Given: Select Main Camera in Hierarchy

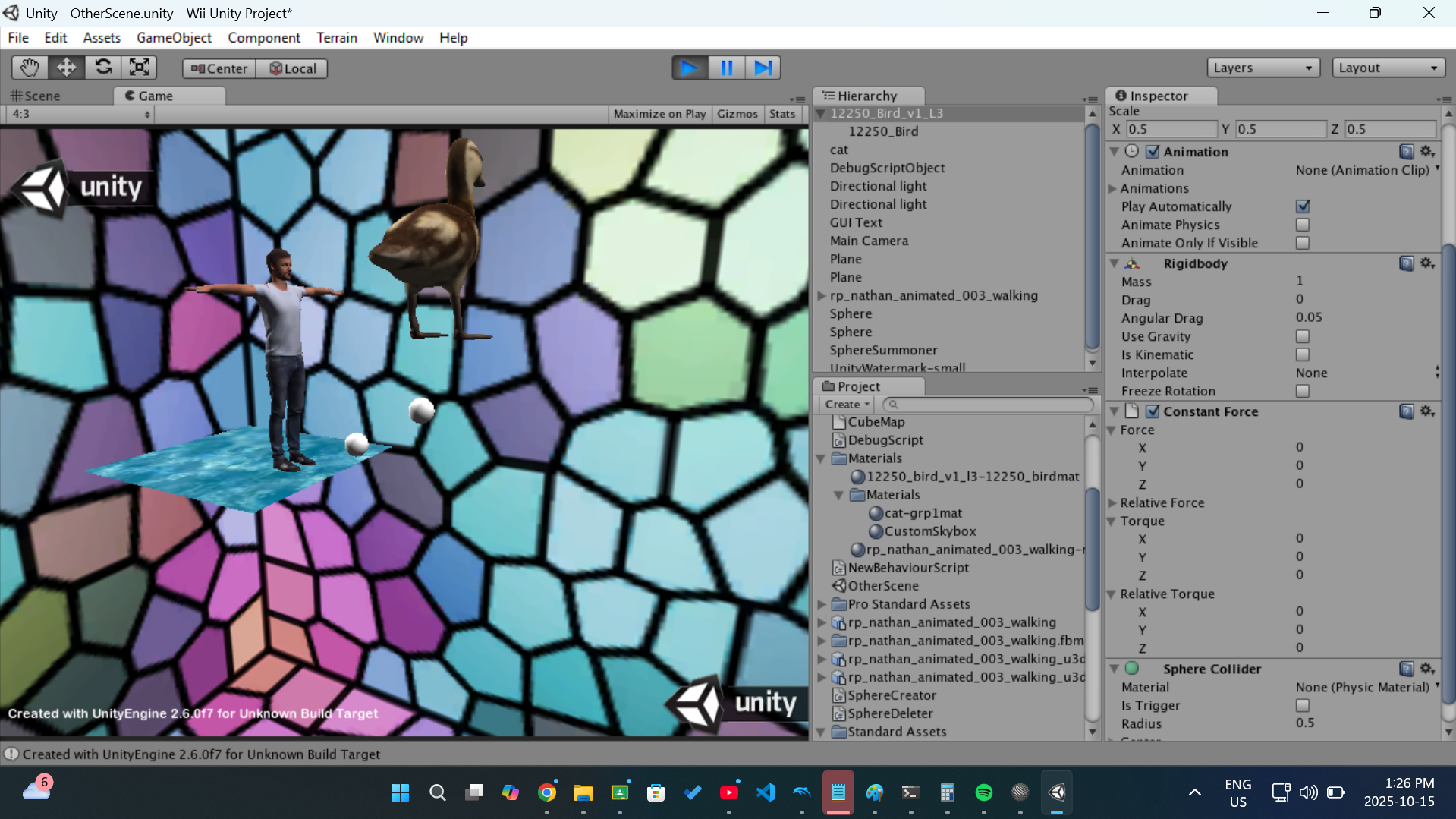Looking at the screenshot, I should [869, 241].
